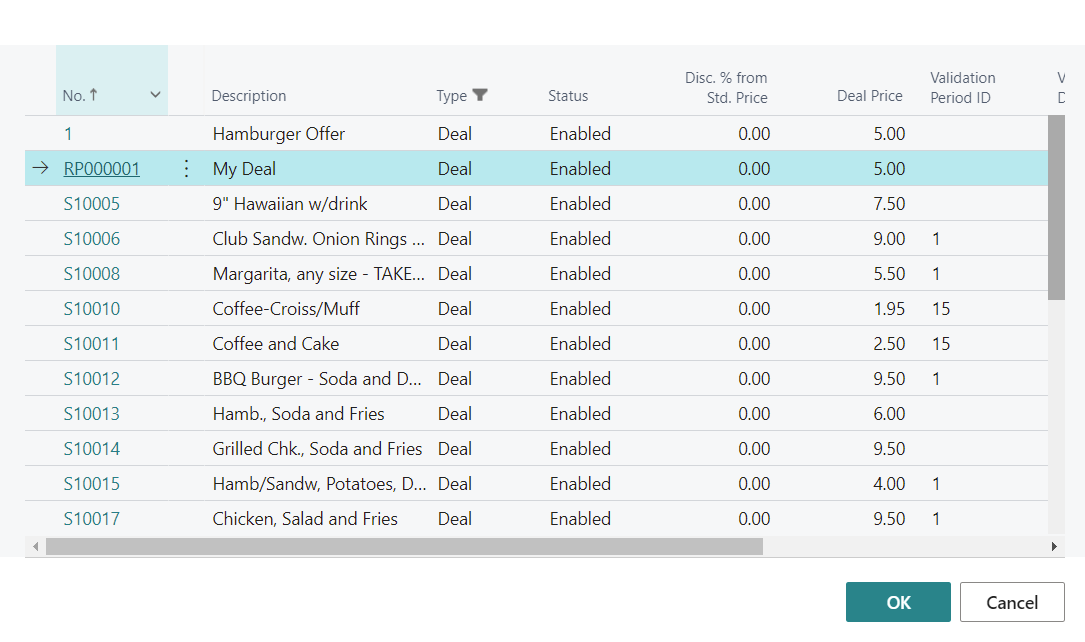Click the Hamburger Offer description cell
The image size is (1085, 642).
[x=279, y=134]
